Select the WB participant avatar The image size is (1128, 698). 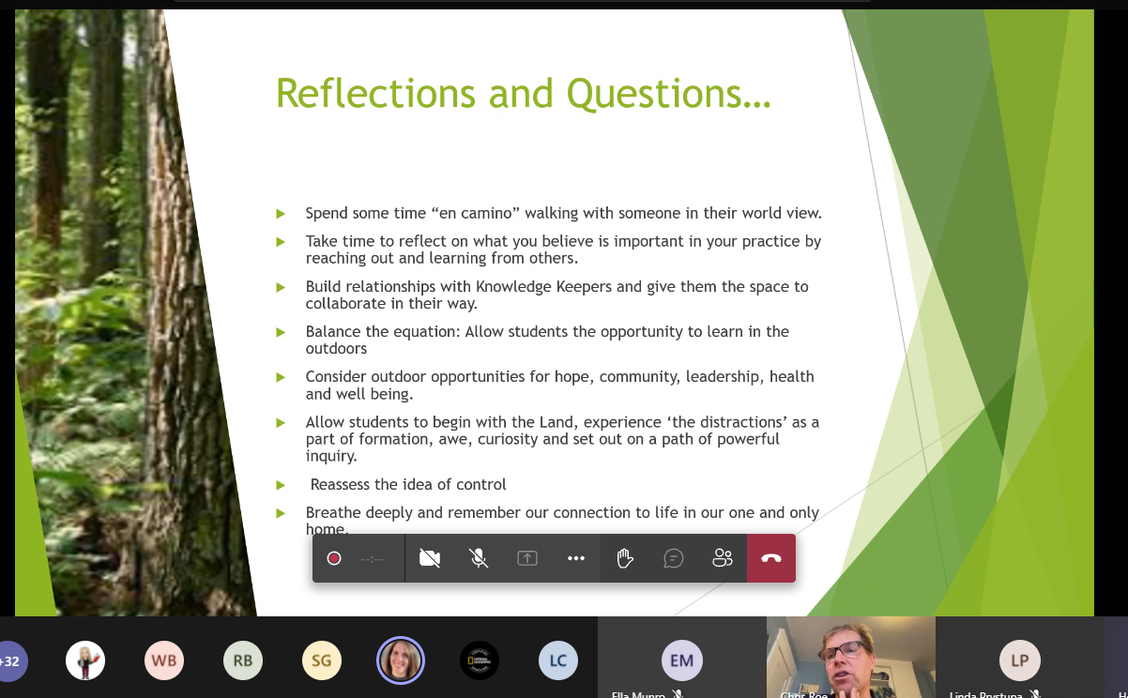coord(164,661)
